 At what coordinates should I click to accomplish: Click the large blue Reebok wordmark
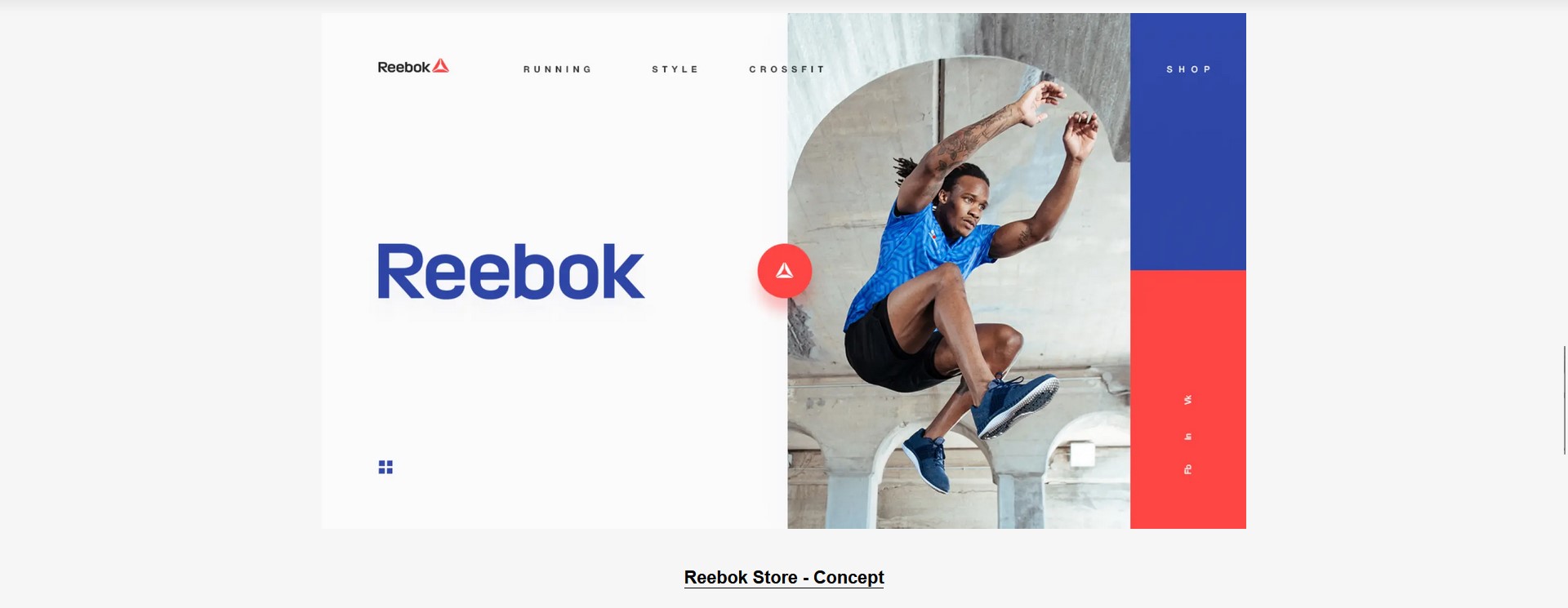pos(510,272)
